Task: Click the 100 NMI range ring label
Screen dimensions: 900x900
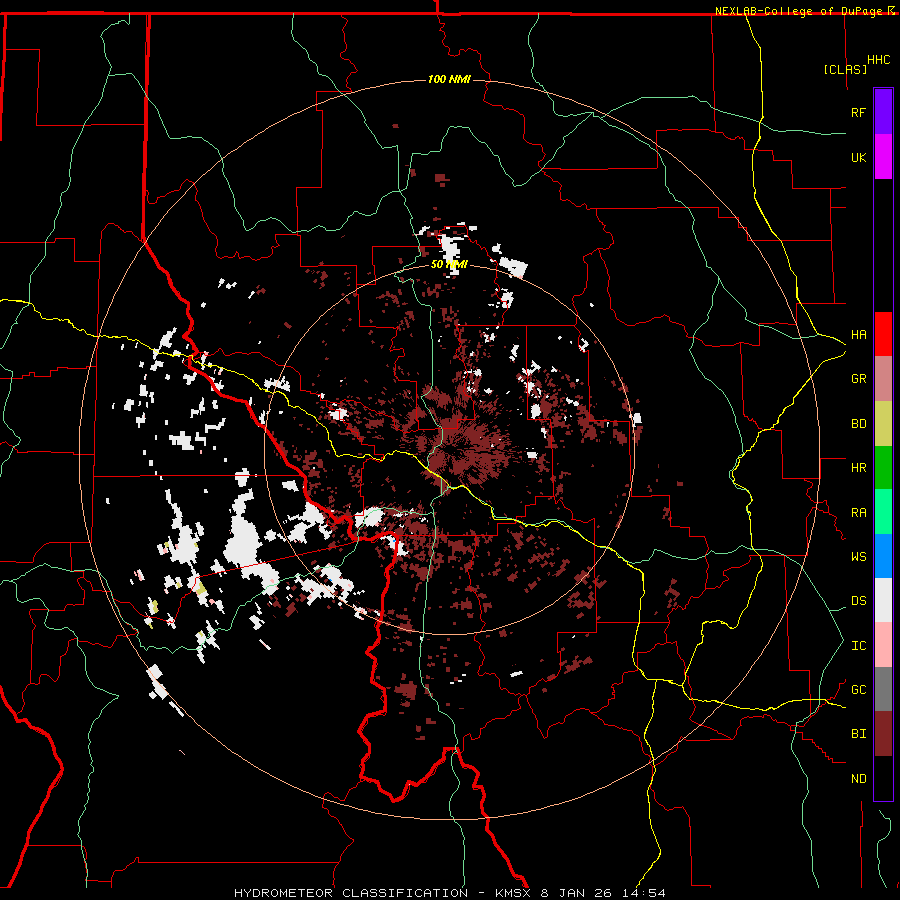Action: [449, 79]
